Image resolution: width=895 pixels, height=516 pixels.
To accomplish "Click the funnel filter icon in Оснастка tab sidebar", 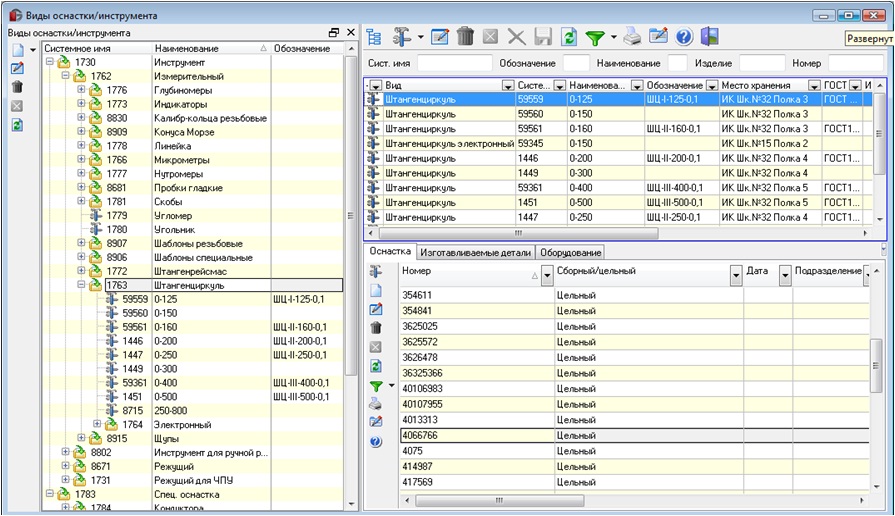I will tap(376, 386).
